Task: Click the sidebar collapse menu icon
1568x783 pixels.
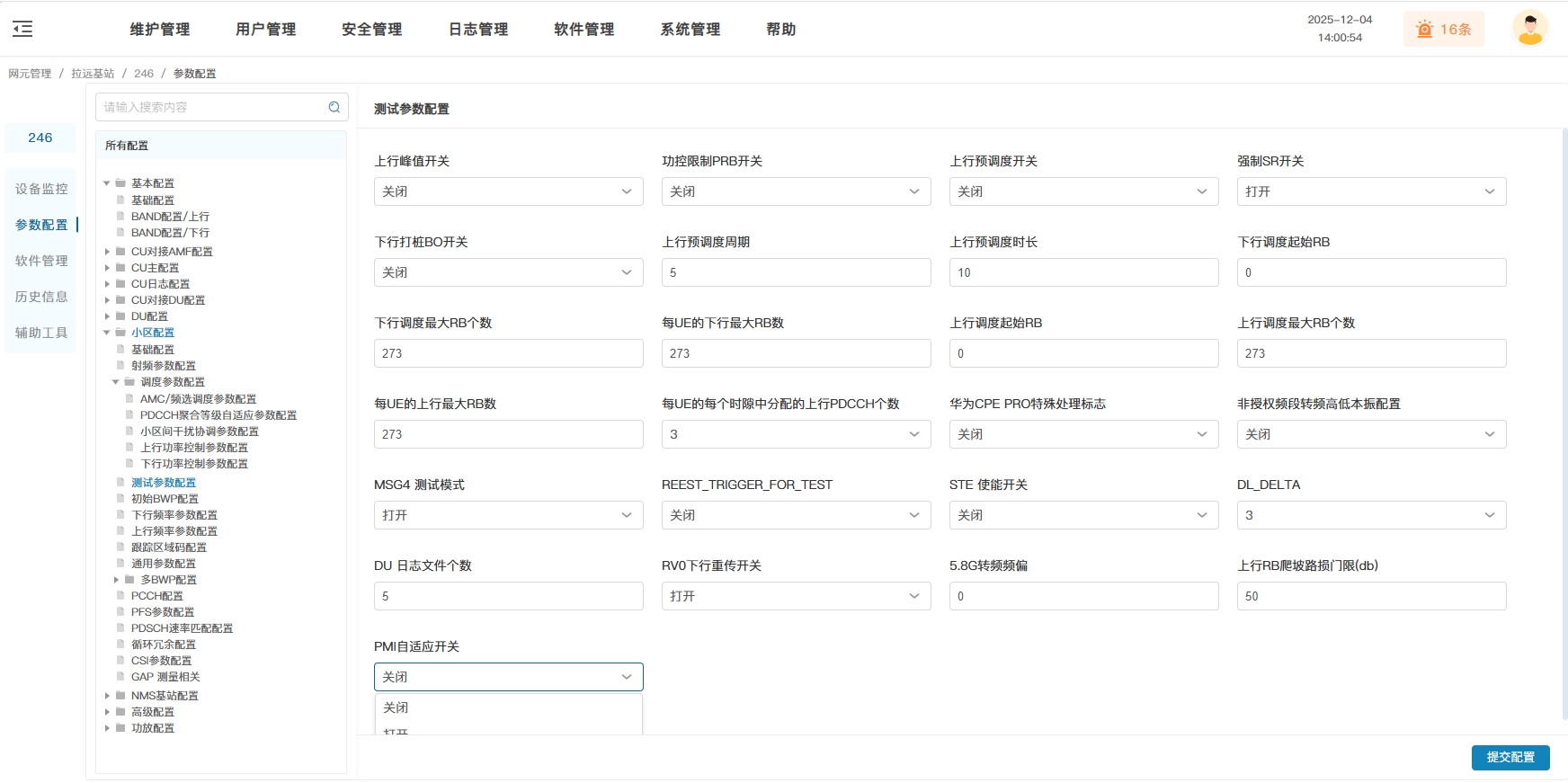Action: 23,29
